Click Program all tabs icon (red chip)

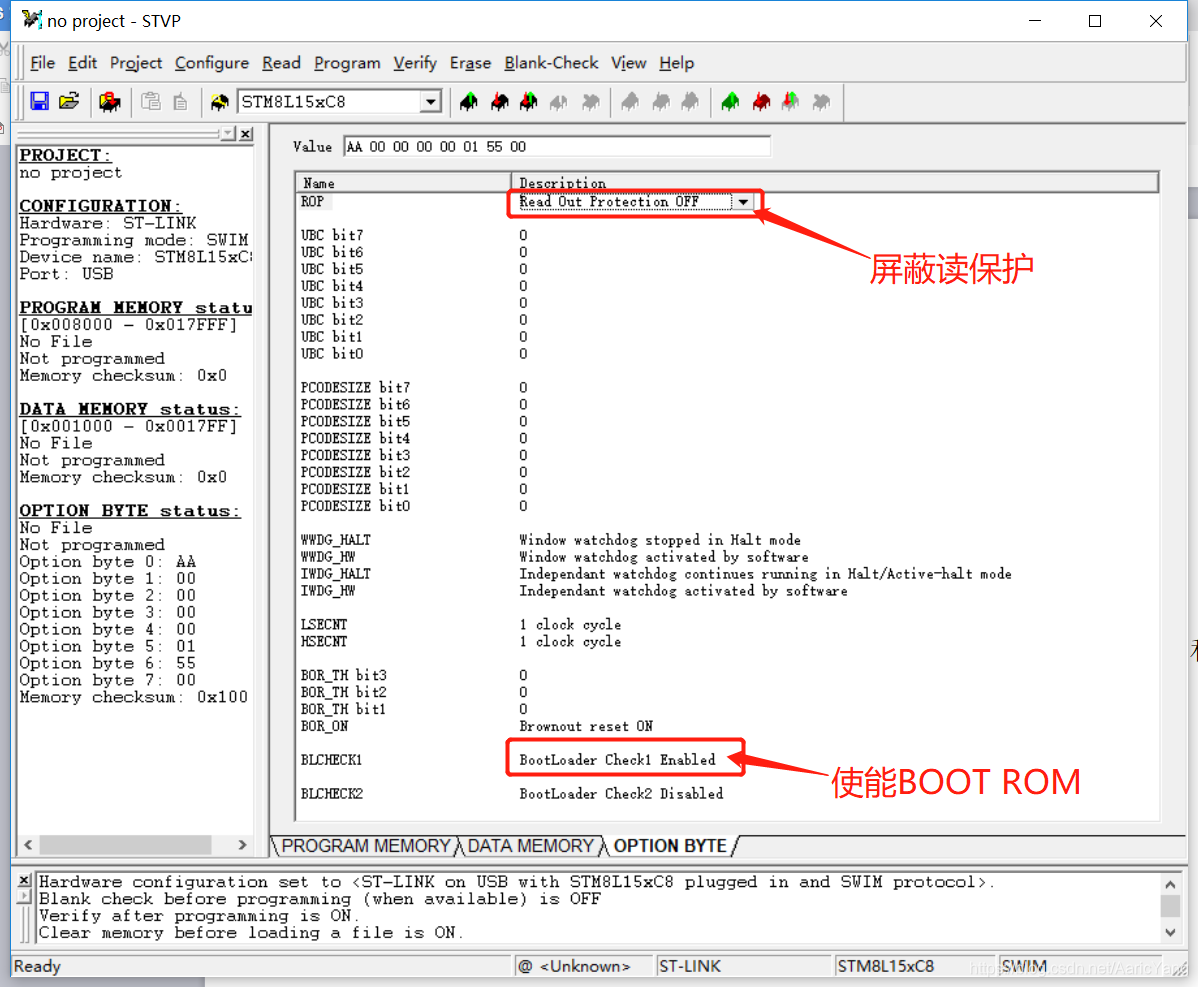point(762,102)
